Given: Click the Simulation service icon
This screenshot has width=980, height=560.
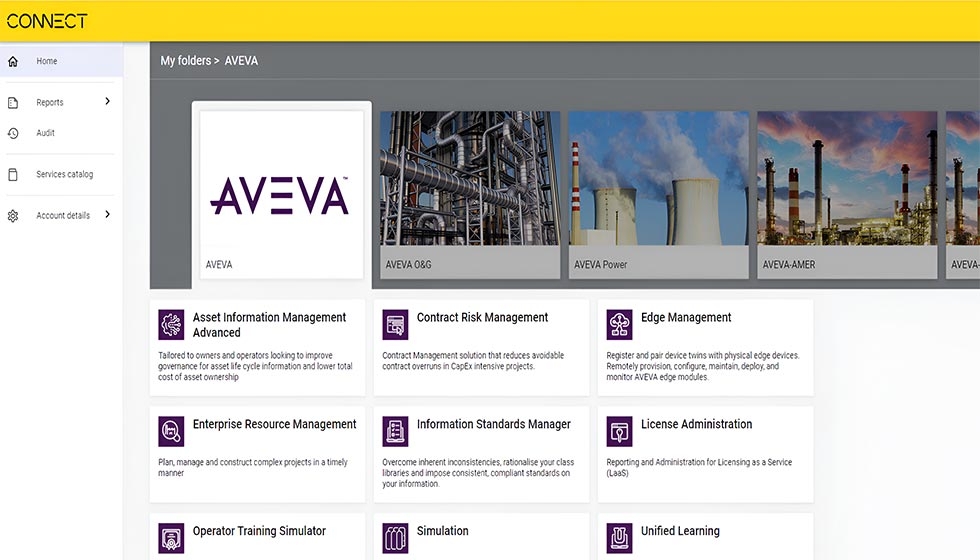Looking at the screenshot, I should coord(395,538).
